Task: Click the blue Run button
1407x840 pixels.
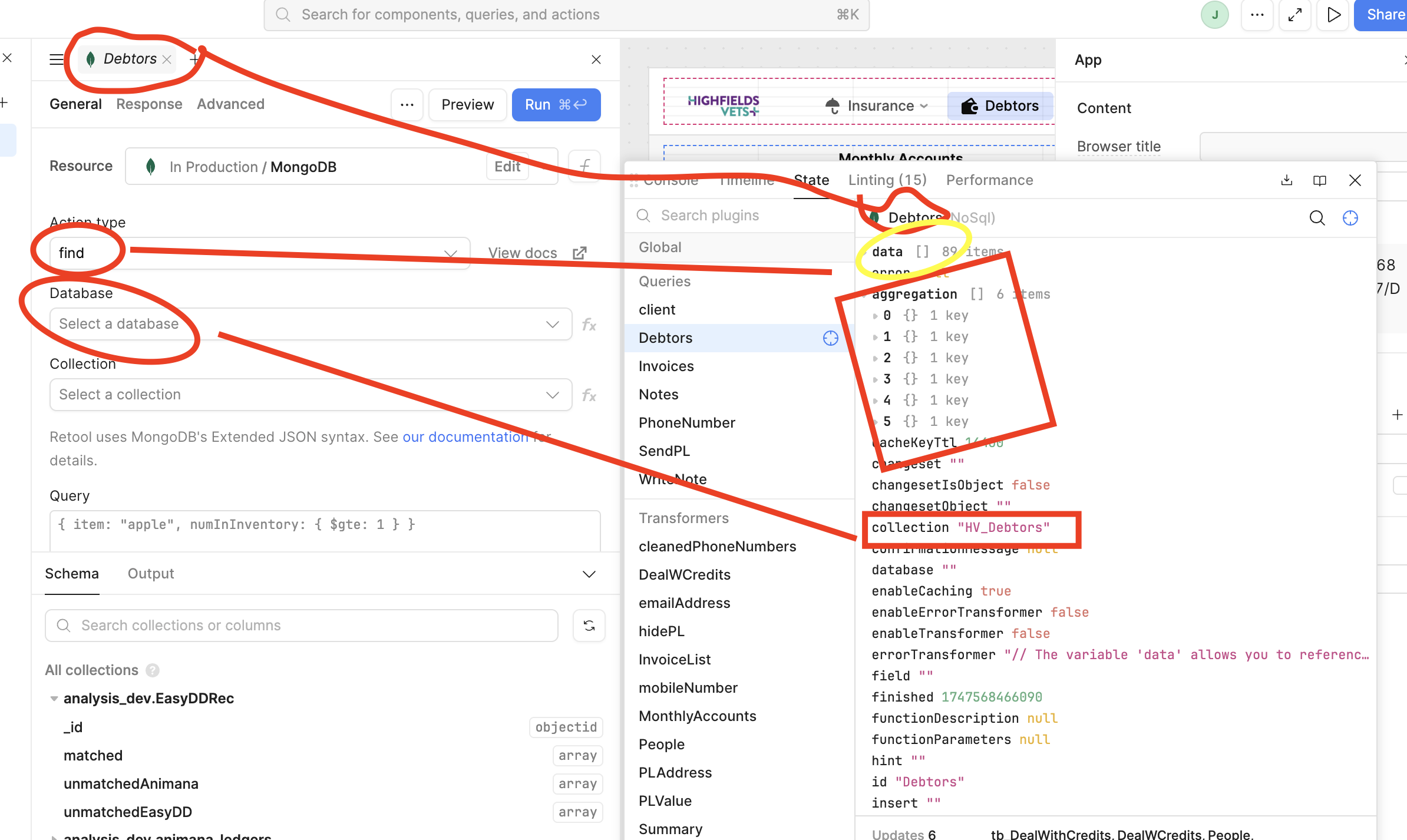Action: click(x=556, y=105)
